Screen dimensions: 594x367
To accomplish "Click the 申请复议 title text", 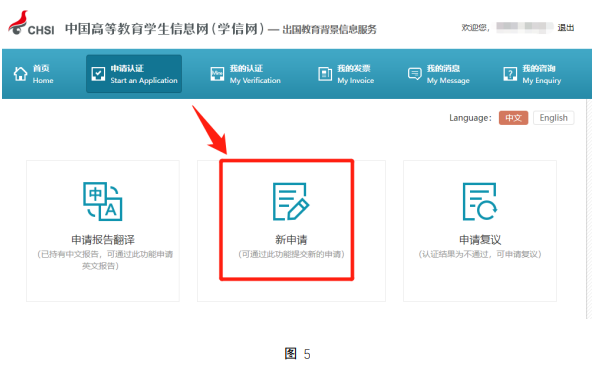I will 480,240.
